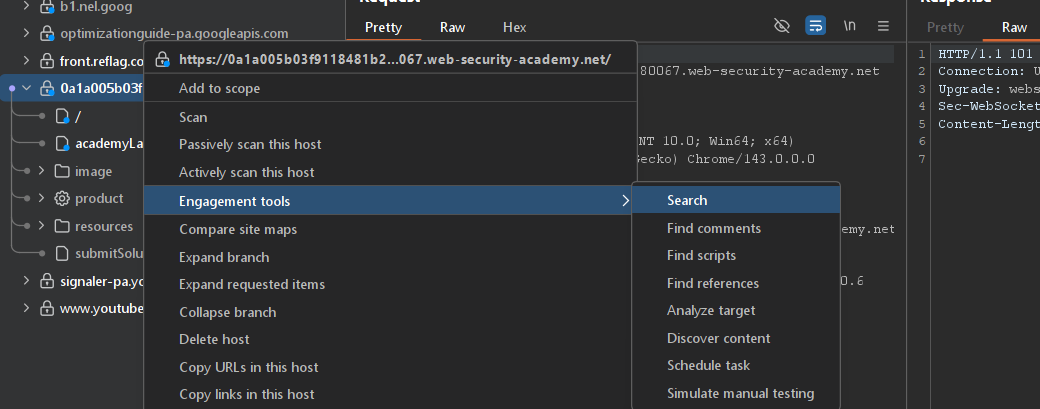The image size is (1040, 409).
Task: Toggle hidden message parts eye icon
Action: click(x=783, y=26)
